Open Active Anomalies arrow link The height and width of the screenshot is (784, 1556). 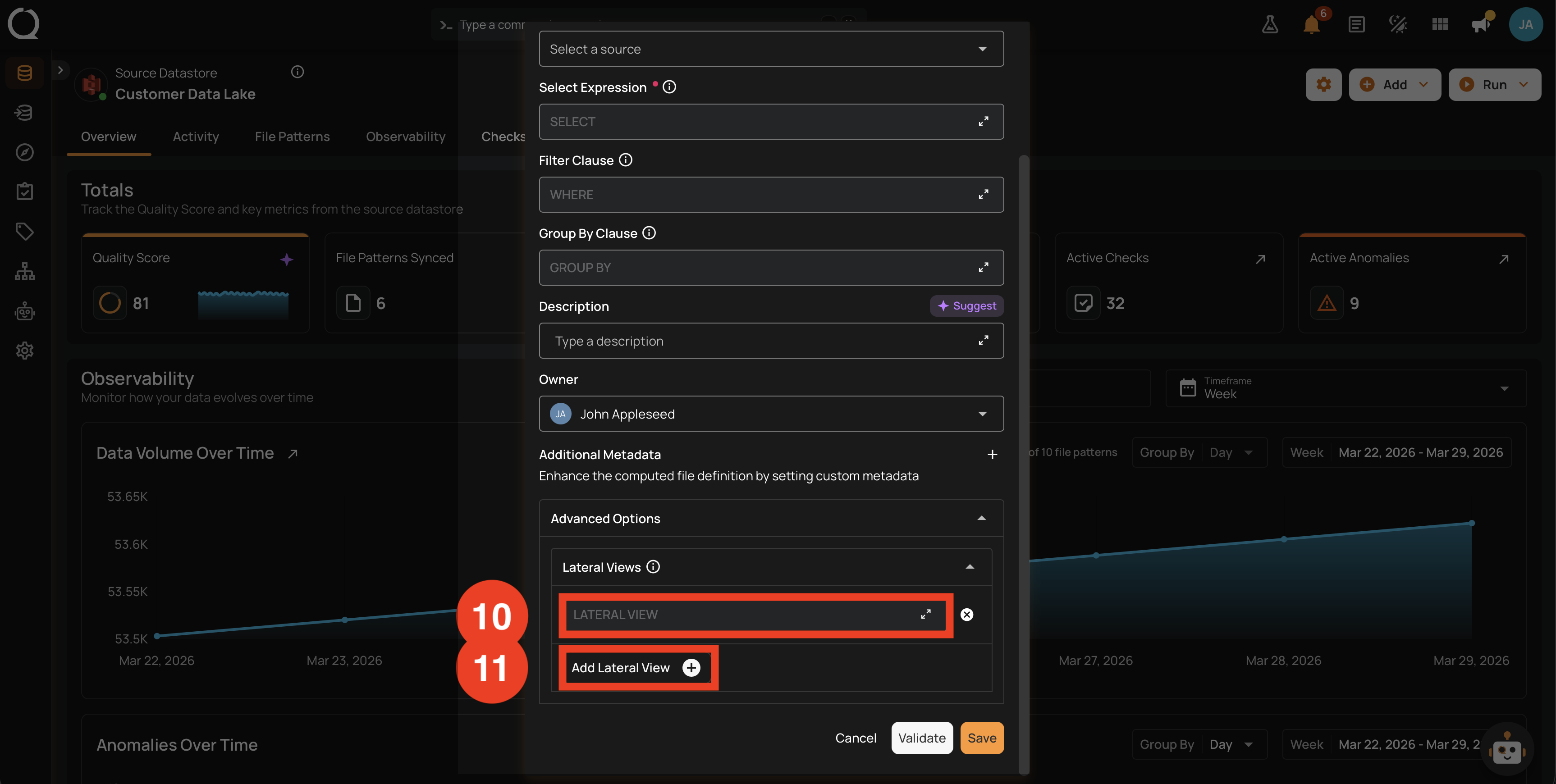click(x=1503, y=259)
